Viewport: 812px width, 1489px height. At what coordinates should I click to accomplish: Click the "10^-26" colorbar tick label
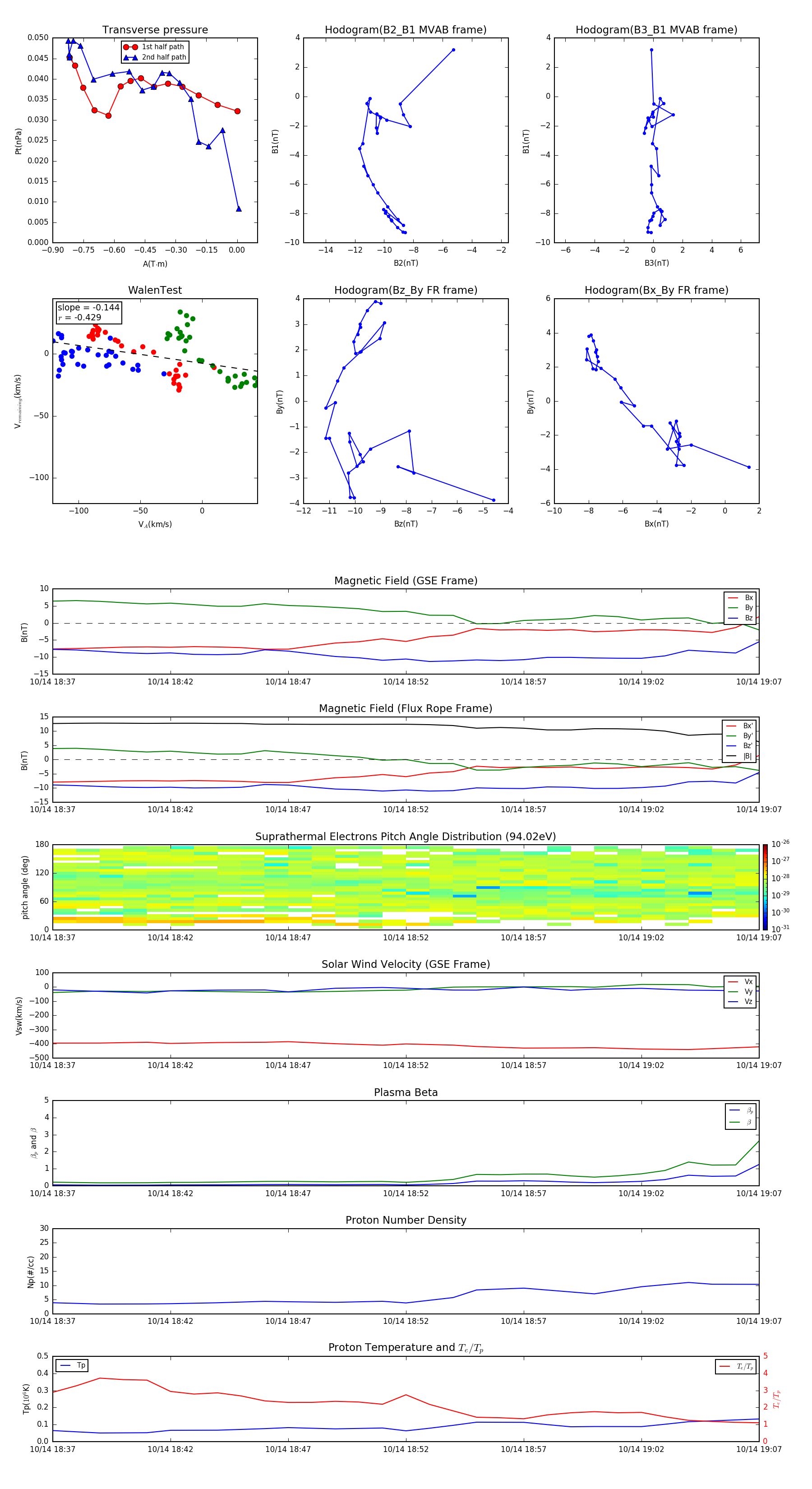[780, 844]
